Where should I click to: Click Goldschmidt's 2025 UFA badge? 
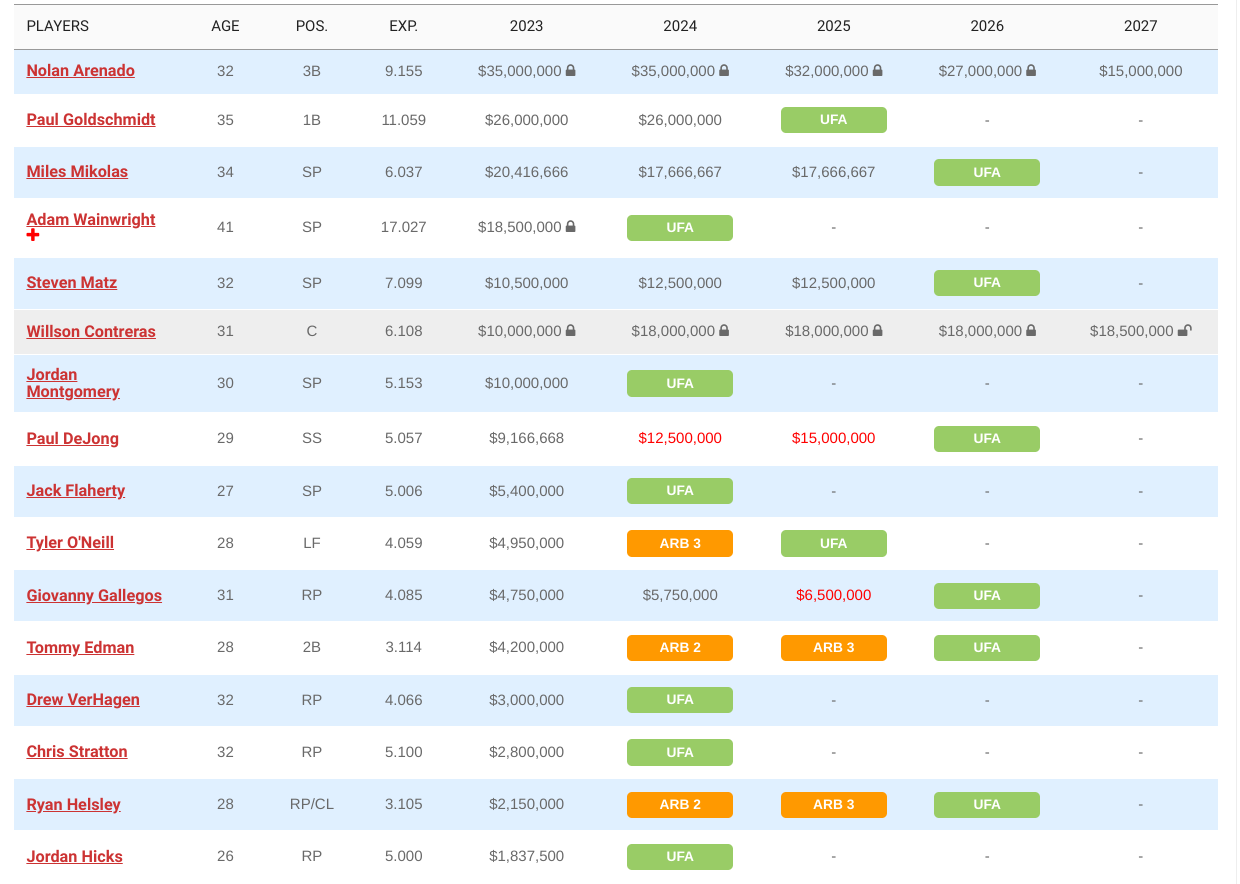coord(834,120)
